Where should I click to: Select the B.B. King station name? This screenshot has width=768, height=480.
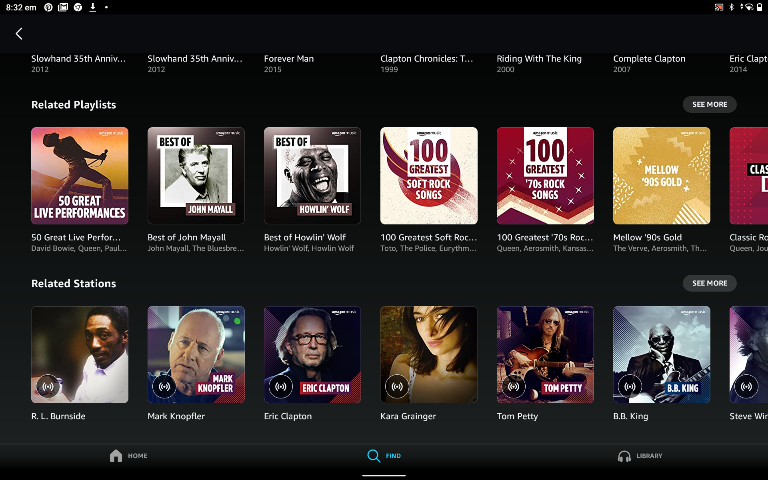[631, 416]
